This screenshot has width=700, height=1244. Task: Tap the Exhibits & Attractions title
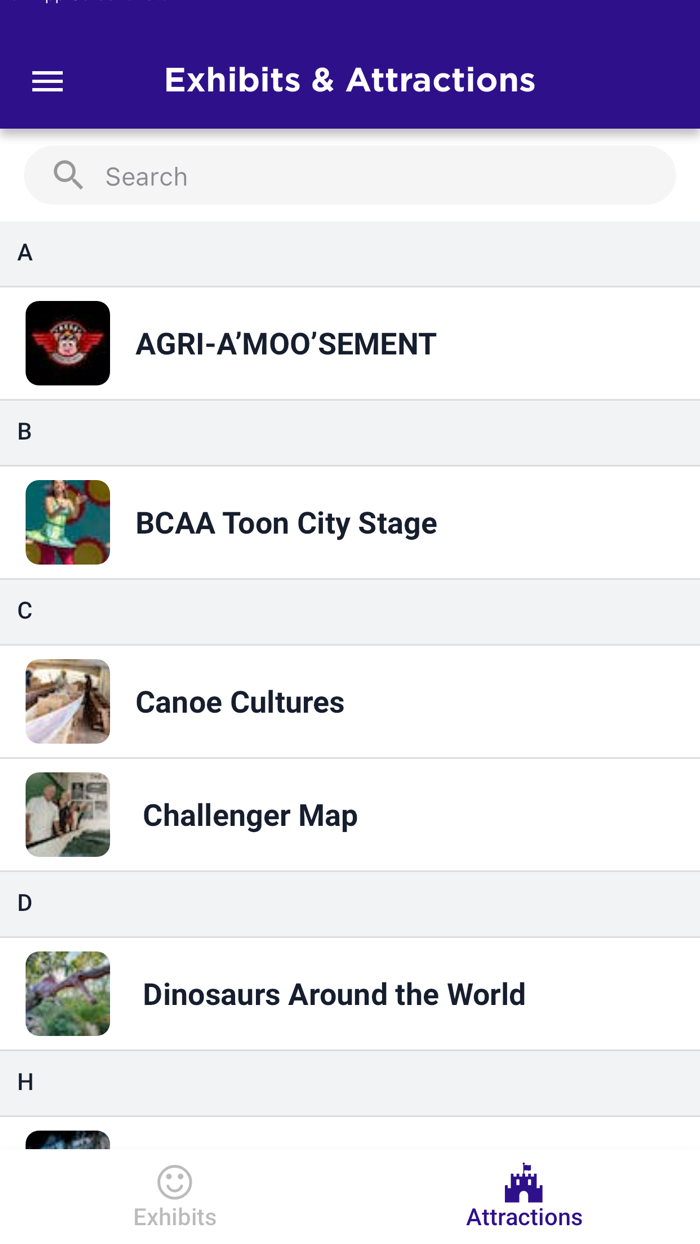click(x=350, y=80)
